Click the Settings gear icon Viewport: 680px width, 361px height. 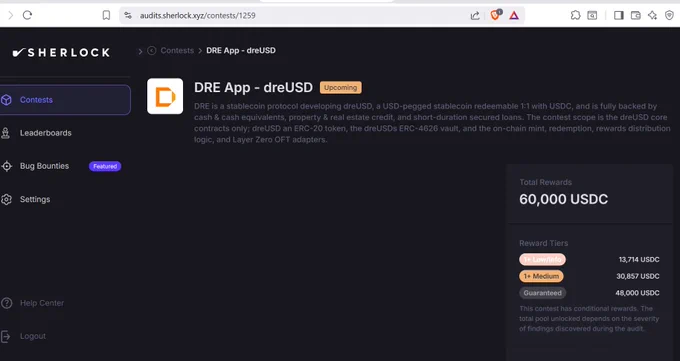(x=6, y=199)
